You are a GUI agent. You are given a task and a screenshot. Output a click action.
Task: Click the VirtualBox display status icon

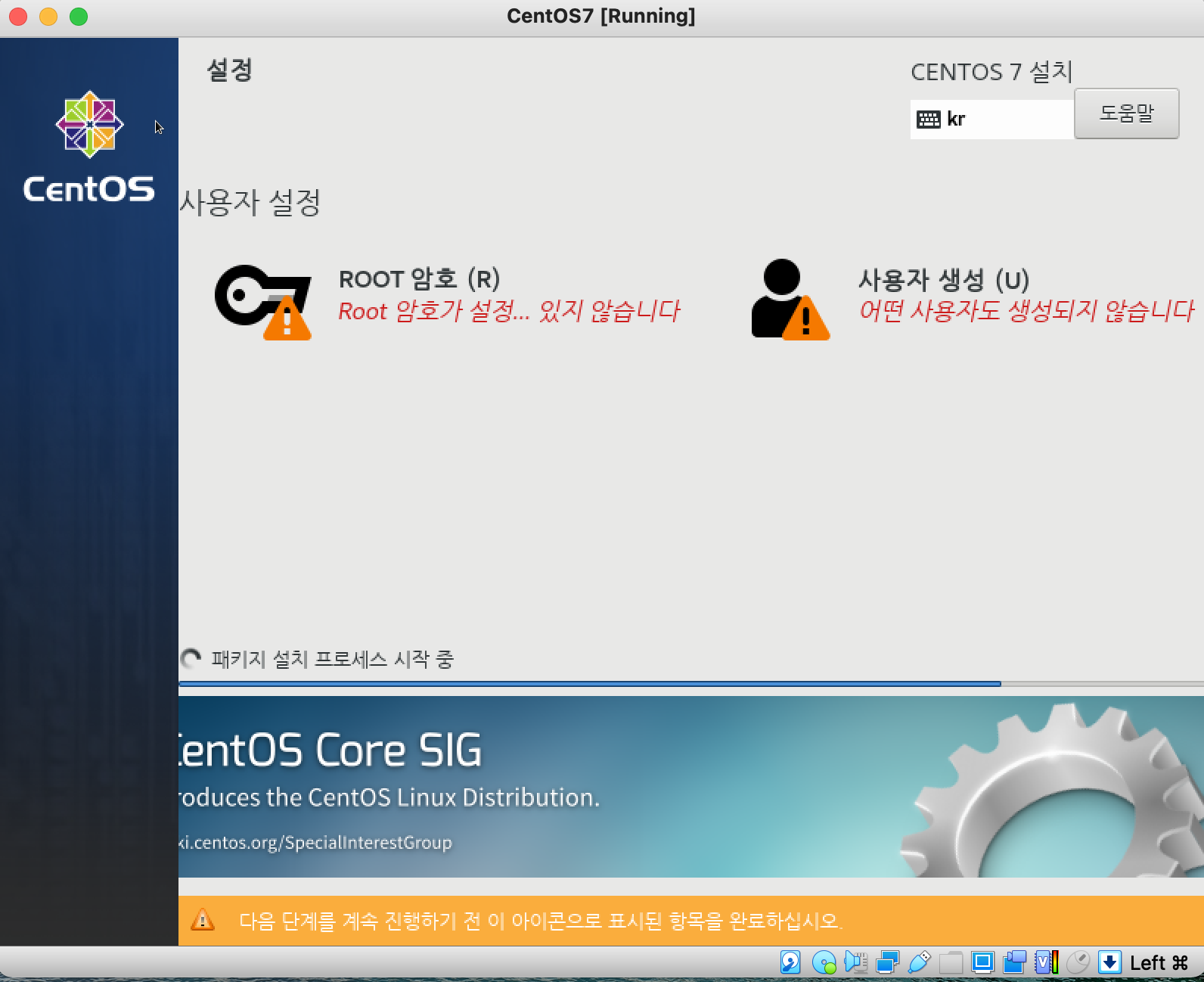(982, 962)
